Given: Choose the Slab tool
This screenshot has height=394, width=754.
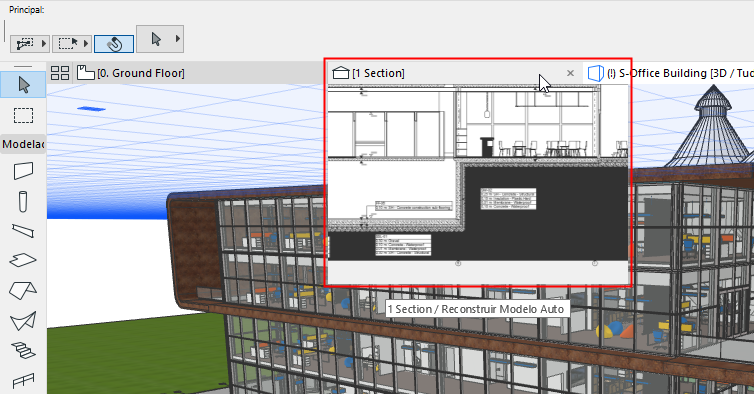Looking at the screenshot, I should [x=23, y=260].
